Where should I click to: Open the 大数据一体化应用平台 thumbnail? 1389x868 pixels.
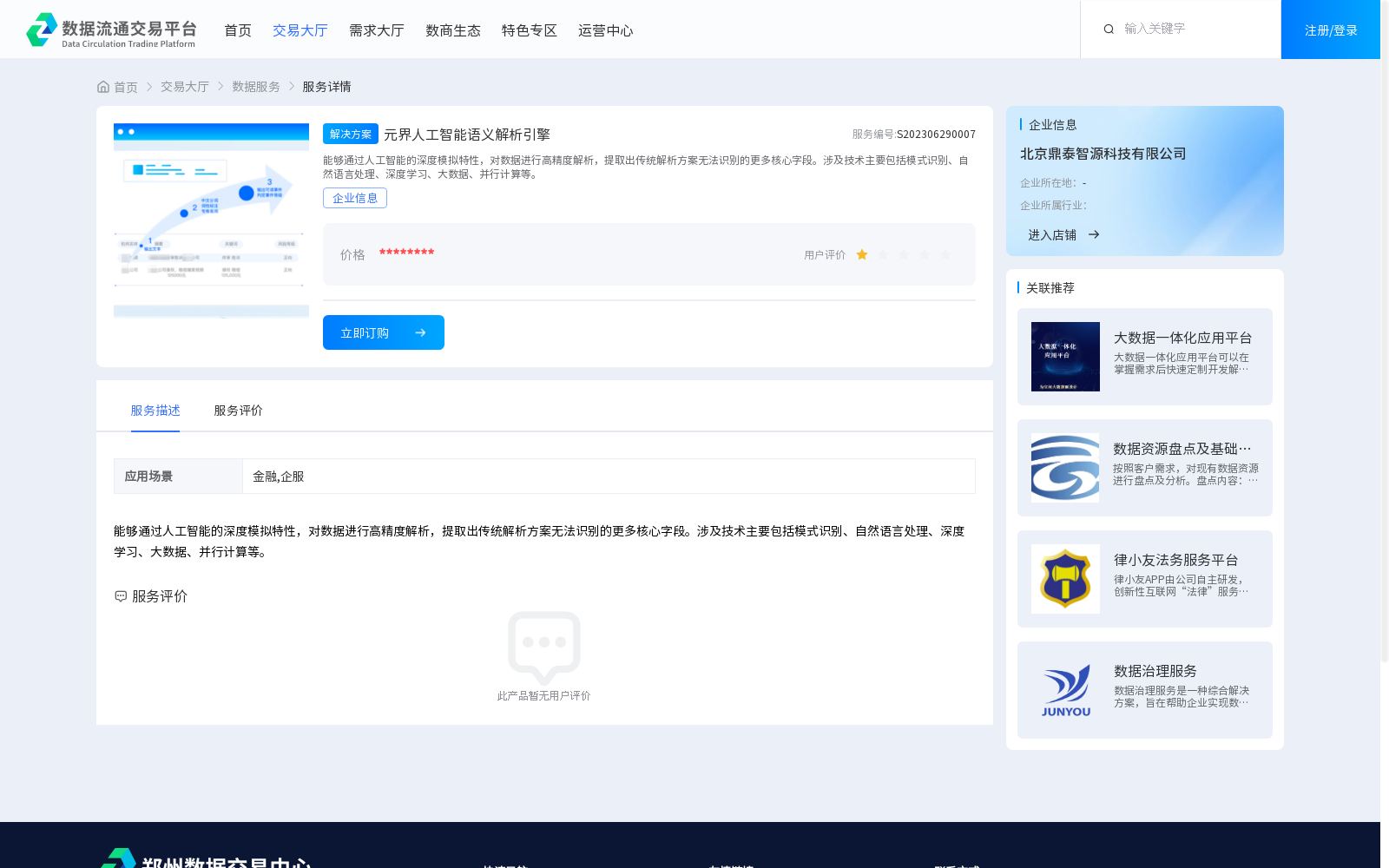pyautogui.click(x=1065, y=357)
